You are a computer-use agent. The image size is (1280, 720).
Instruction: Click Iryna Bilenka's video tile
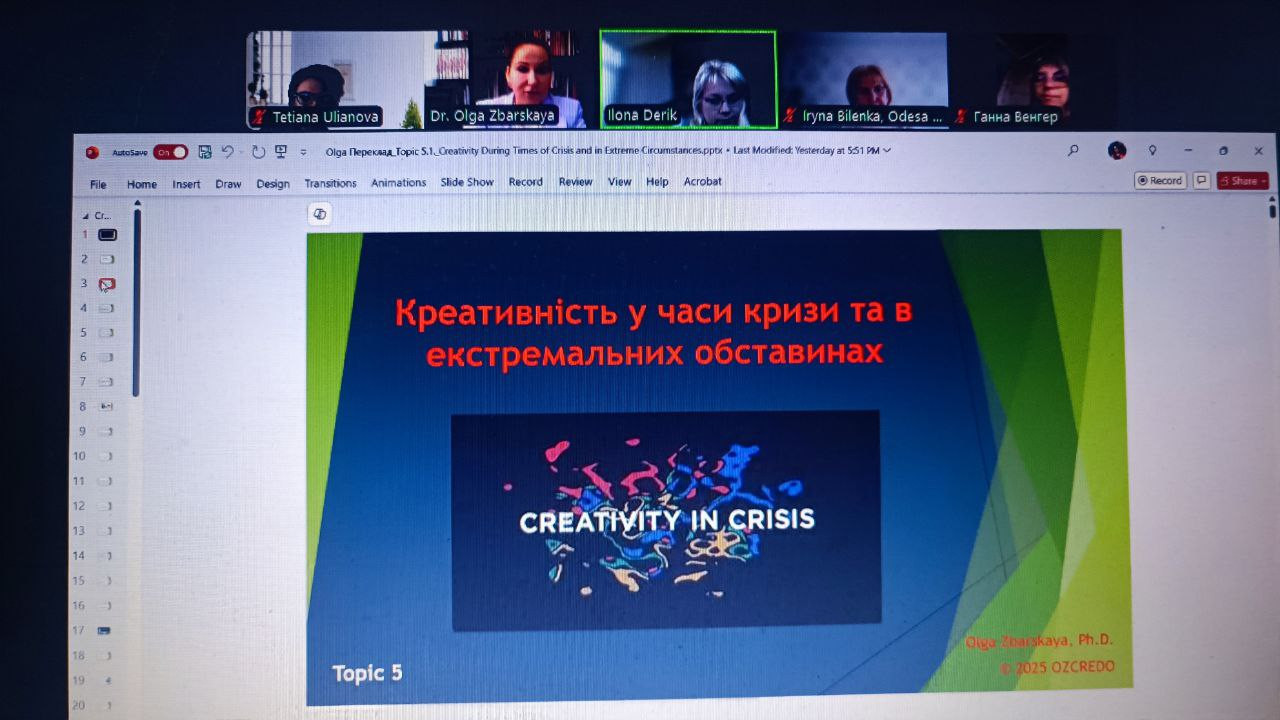(x=863, y=80)
